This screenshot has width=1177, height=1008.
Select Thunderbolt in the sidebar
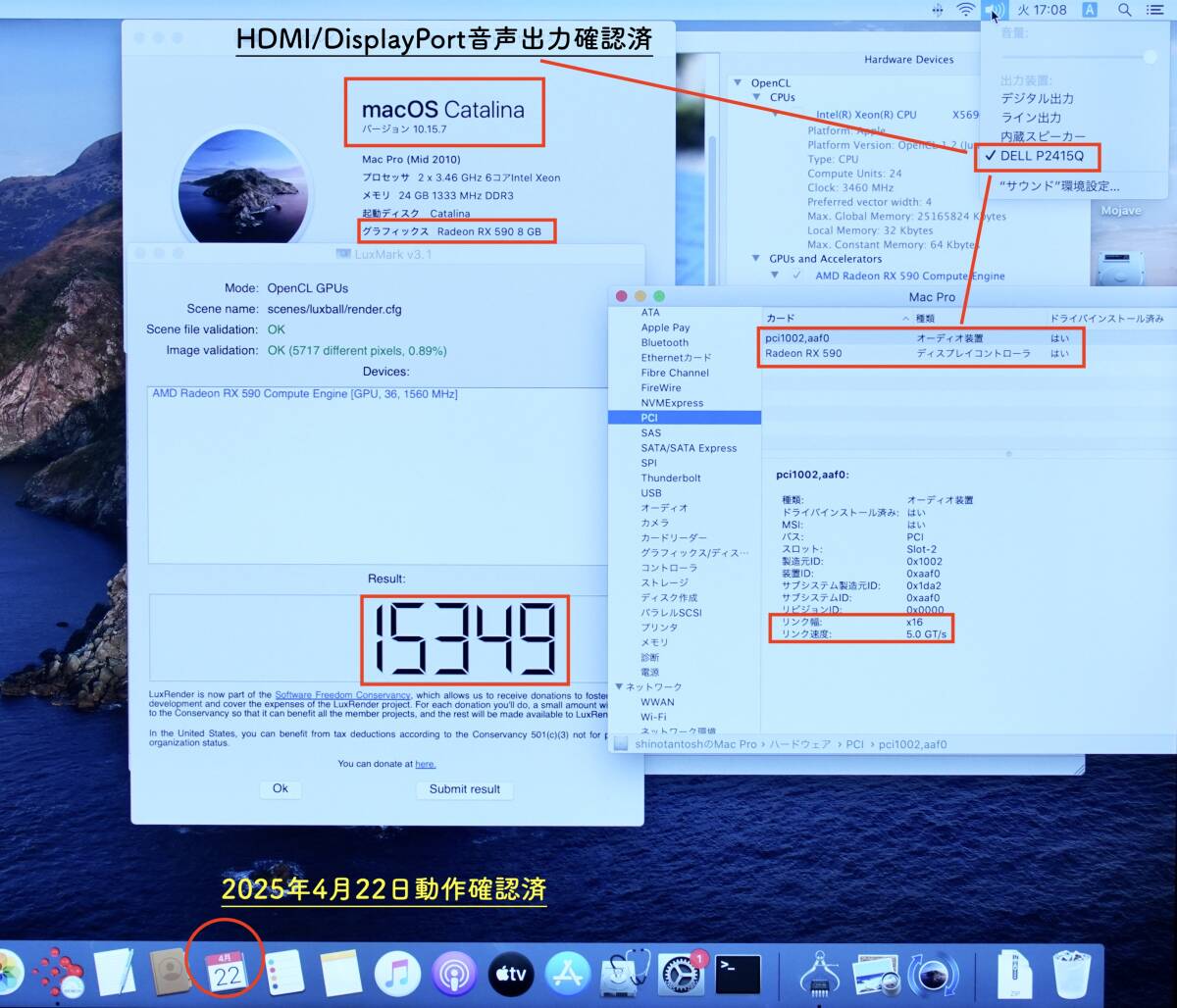(671, 479)
